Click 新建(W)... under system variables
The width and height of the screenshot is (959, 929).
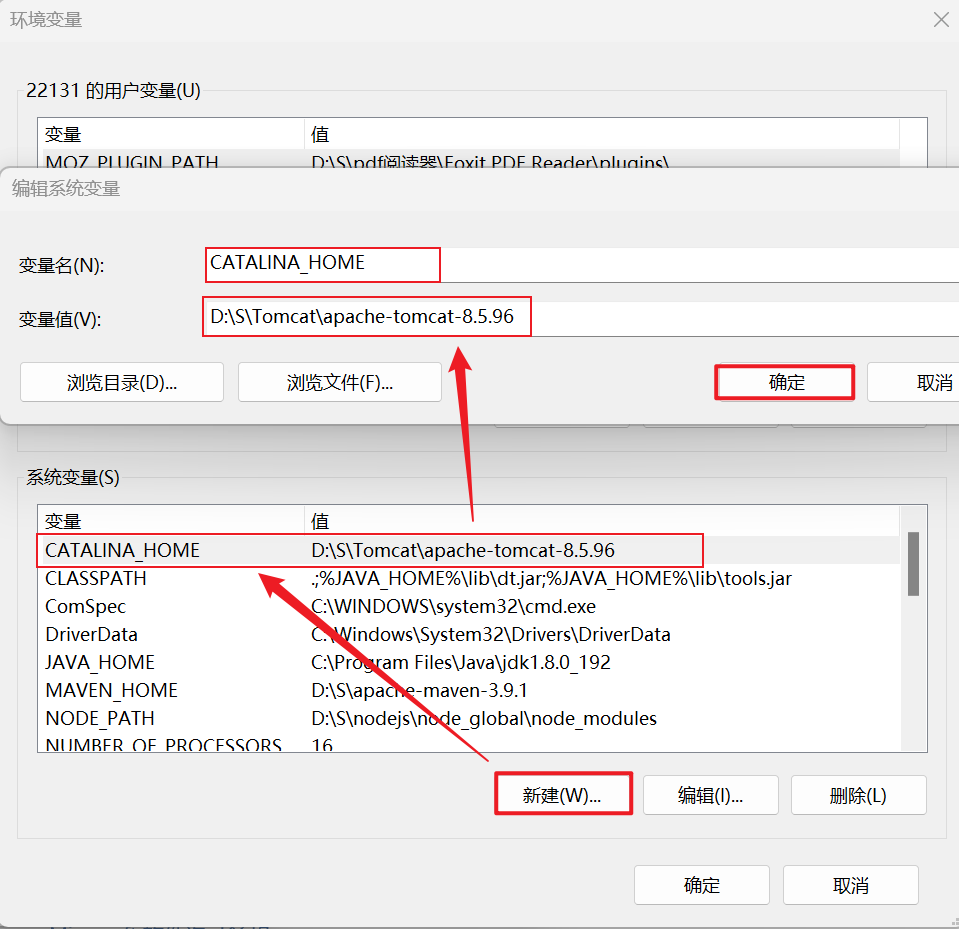point(562,795)
